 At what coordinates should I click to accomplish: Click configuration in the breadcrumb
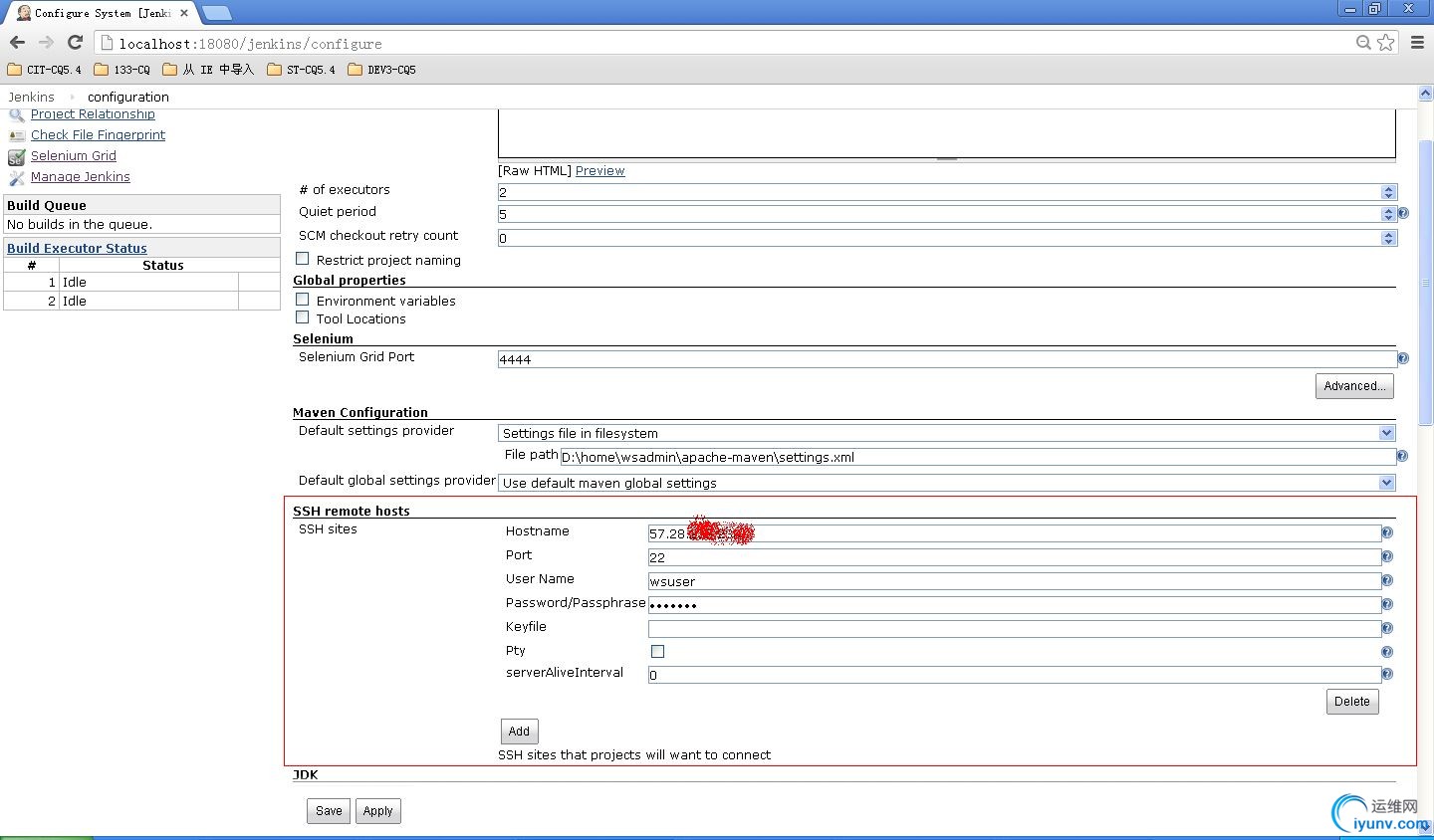tap(128, 97)
